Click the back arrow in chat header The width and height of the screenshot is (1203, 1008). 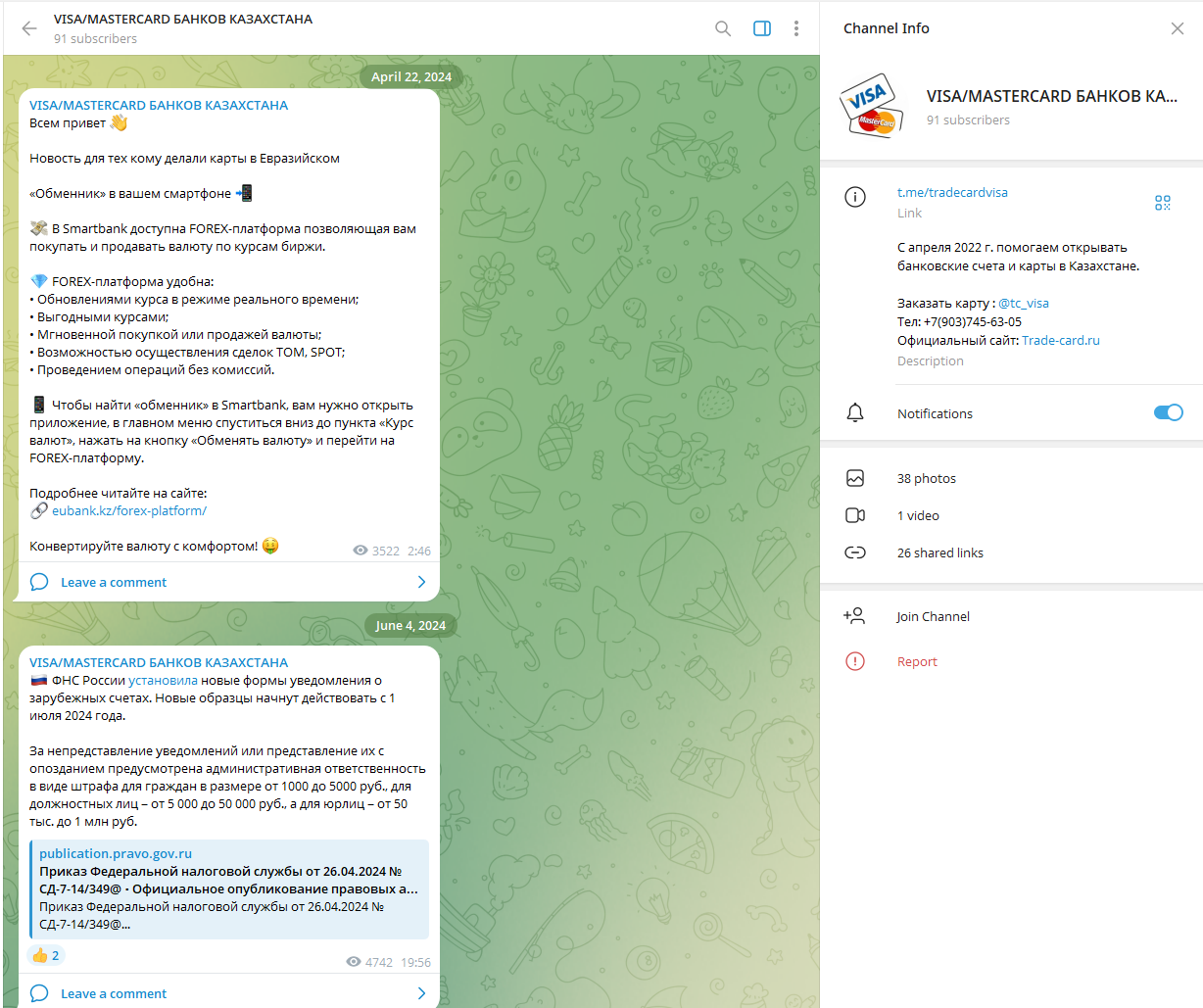tap(29, 28)
